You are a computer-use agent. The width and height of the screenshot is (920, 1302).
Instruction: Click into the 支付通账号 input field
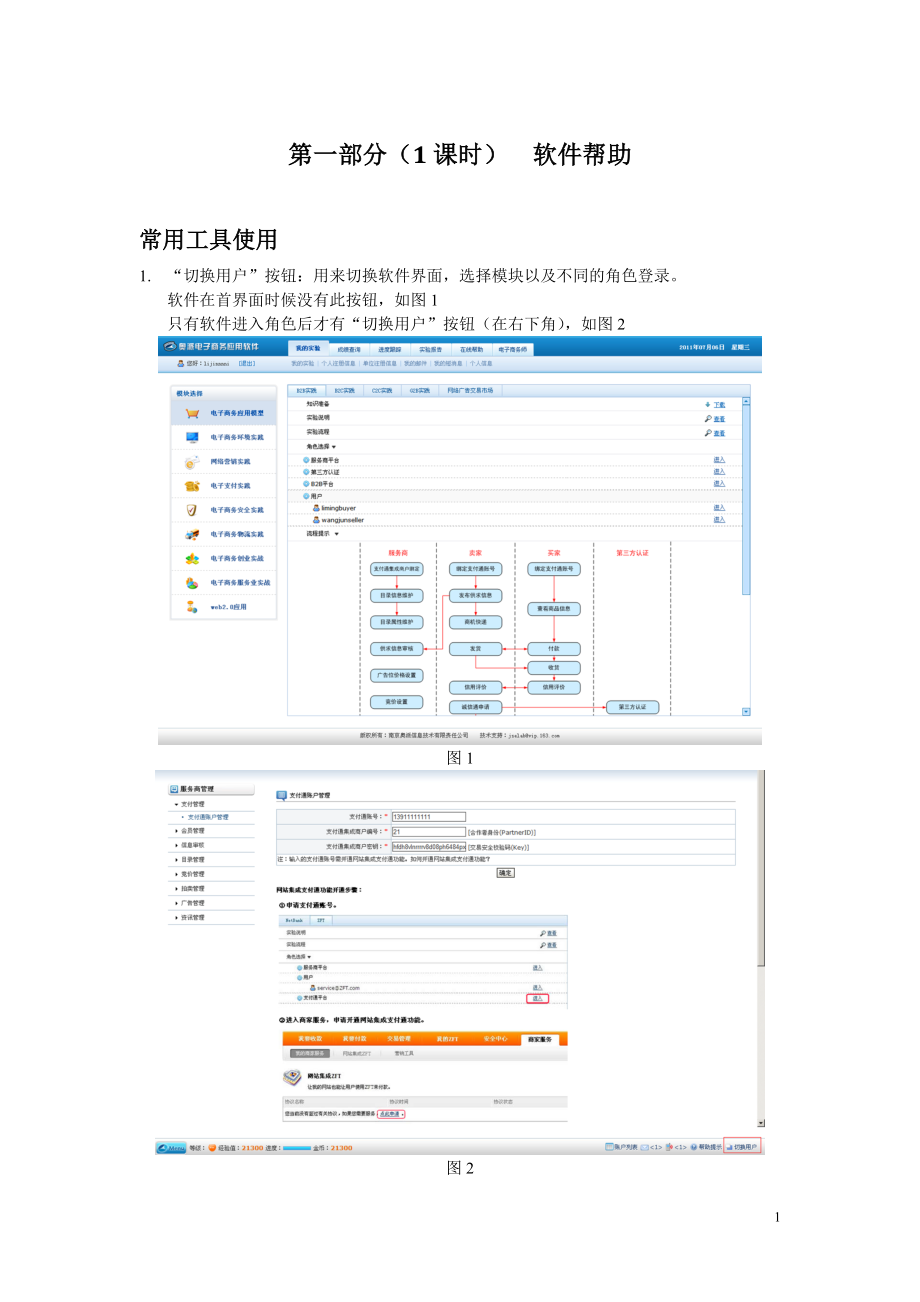(429, 817)
